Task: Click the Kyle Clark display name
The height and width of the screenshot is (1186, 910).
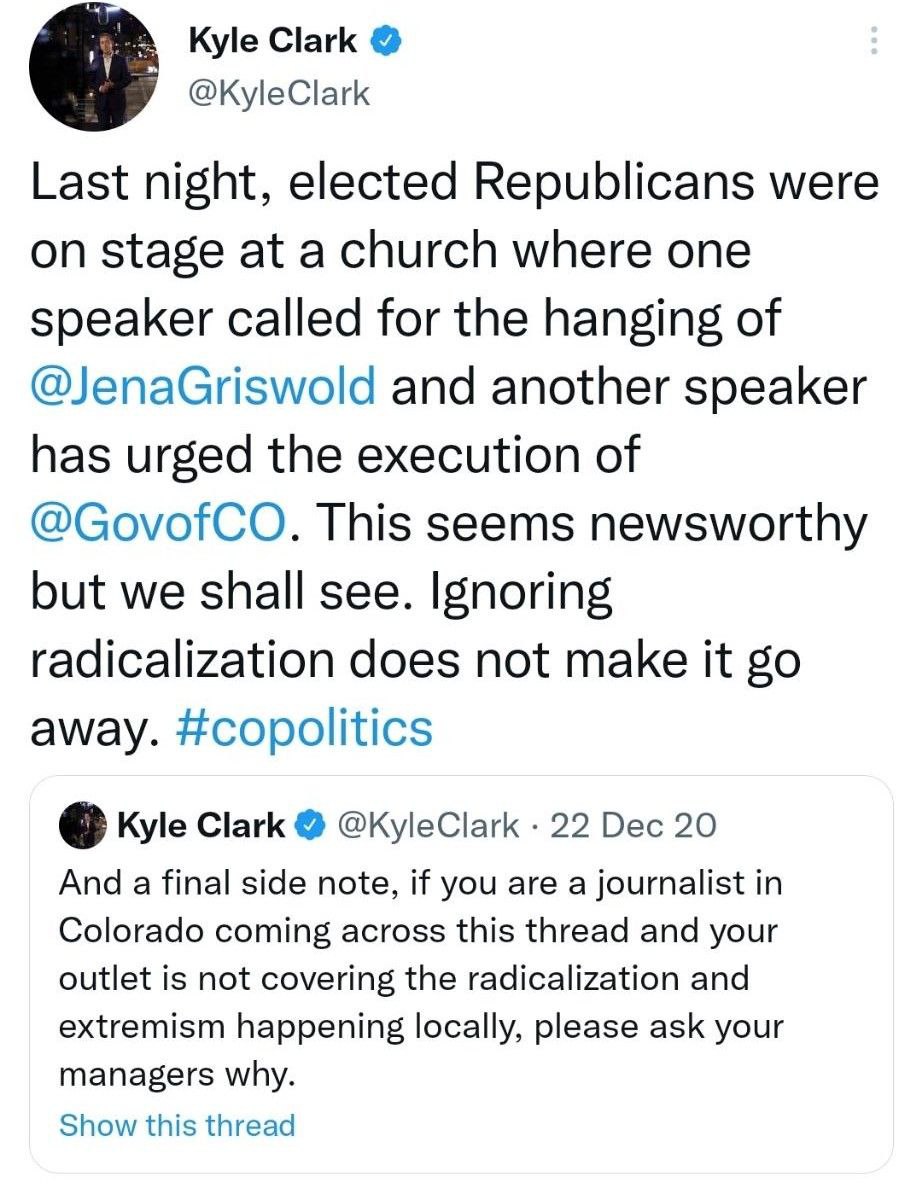Action: coord(272,41)
